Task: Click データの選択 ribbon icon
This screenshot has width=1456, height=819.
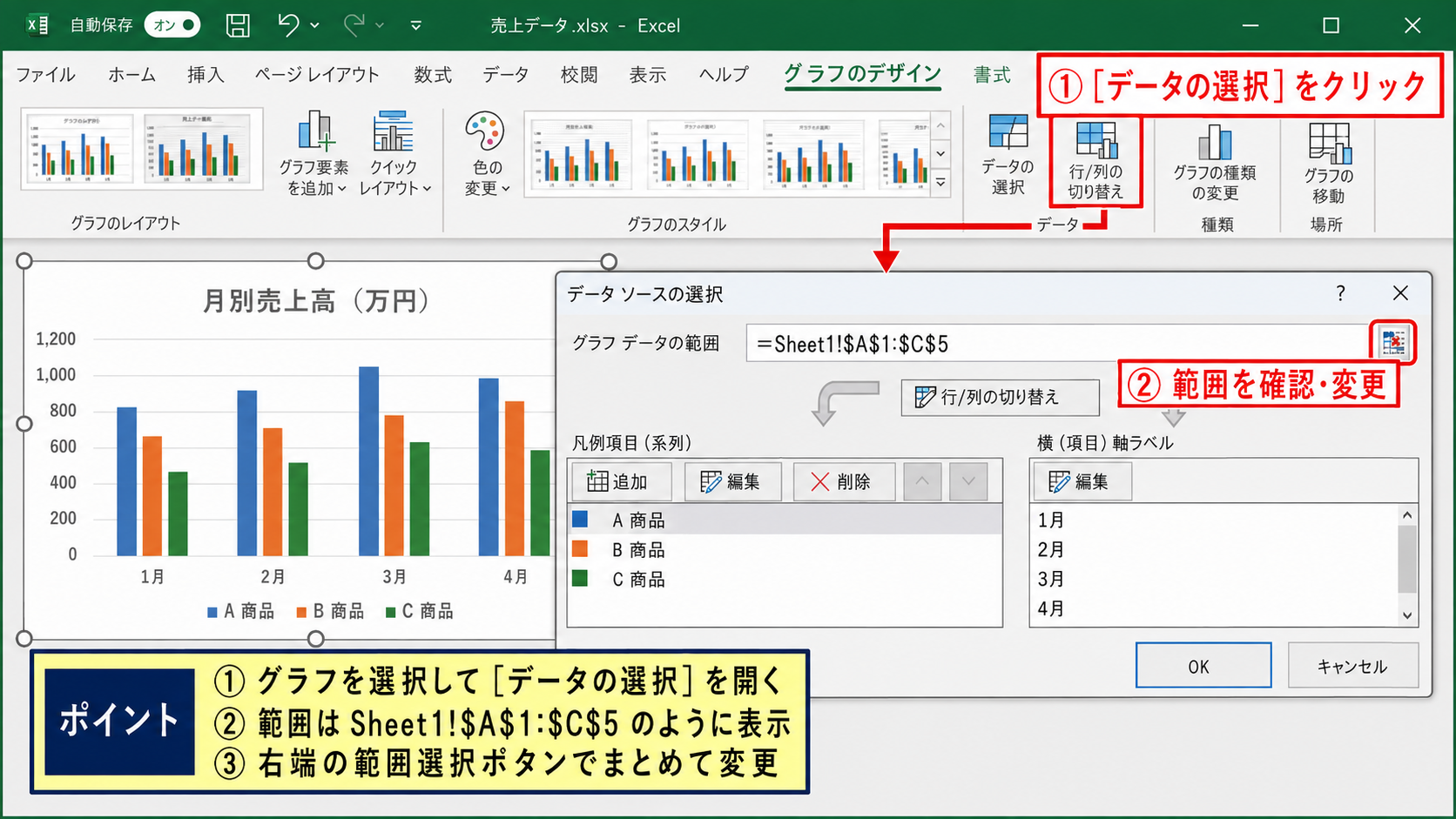Action: (1008, 154)
